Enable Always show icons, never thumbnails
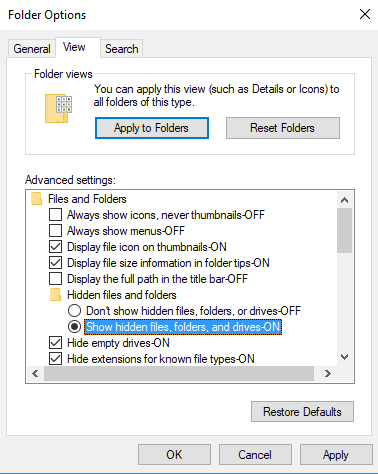Image resolution: width=378 pixels, height=474 pixels. 55,215
